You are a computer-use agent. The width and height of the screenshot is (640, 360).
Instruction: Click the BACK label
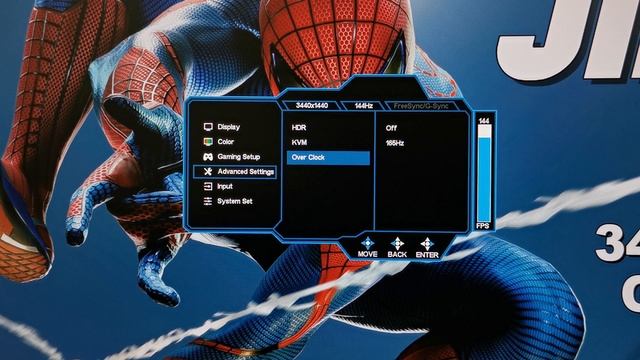tap(397, 254)
